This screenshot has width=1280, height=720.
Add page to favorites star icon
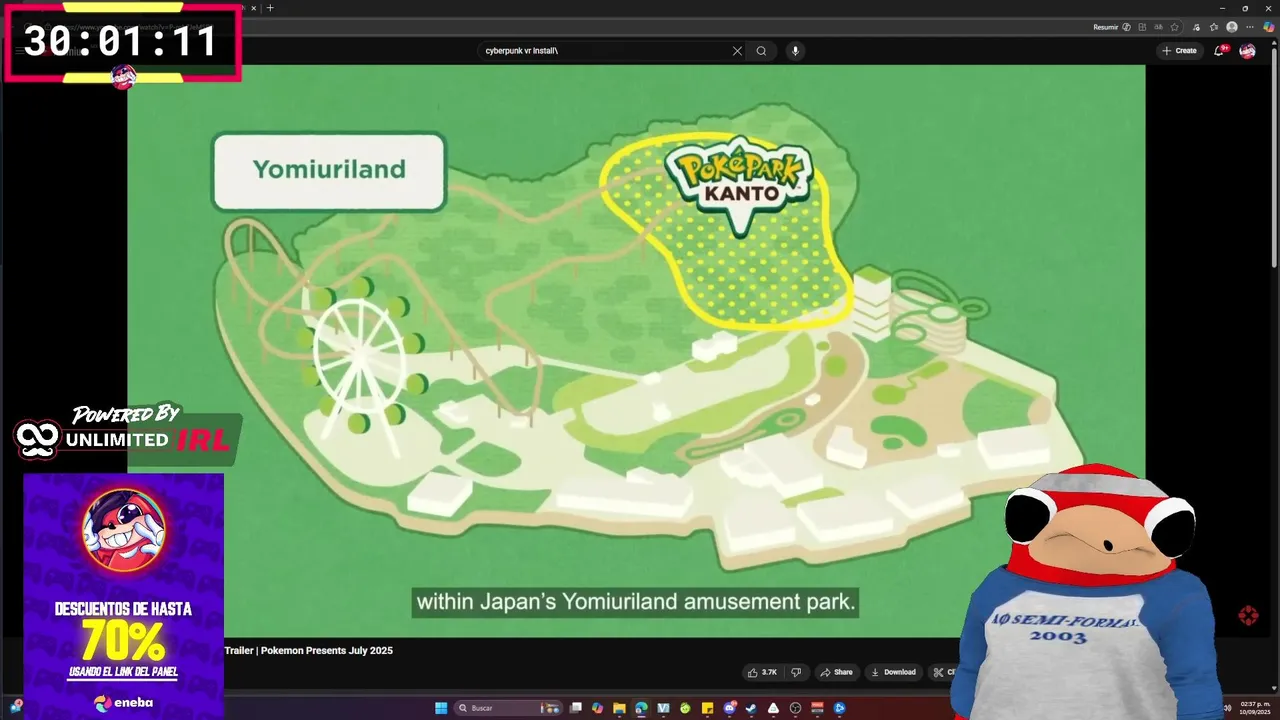click(x=1175, y=27)
